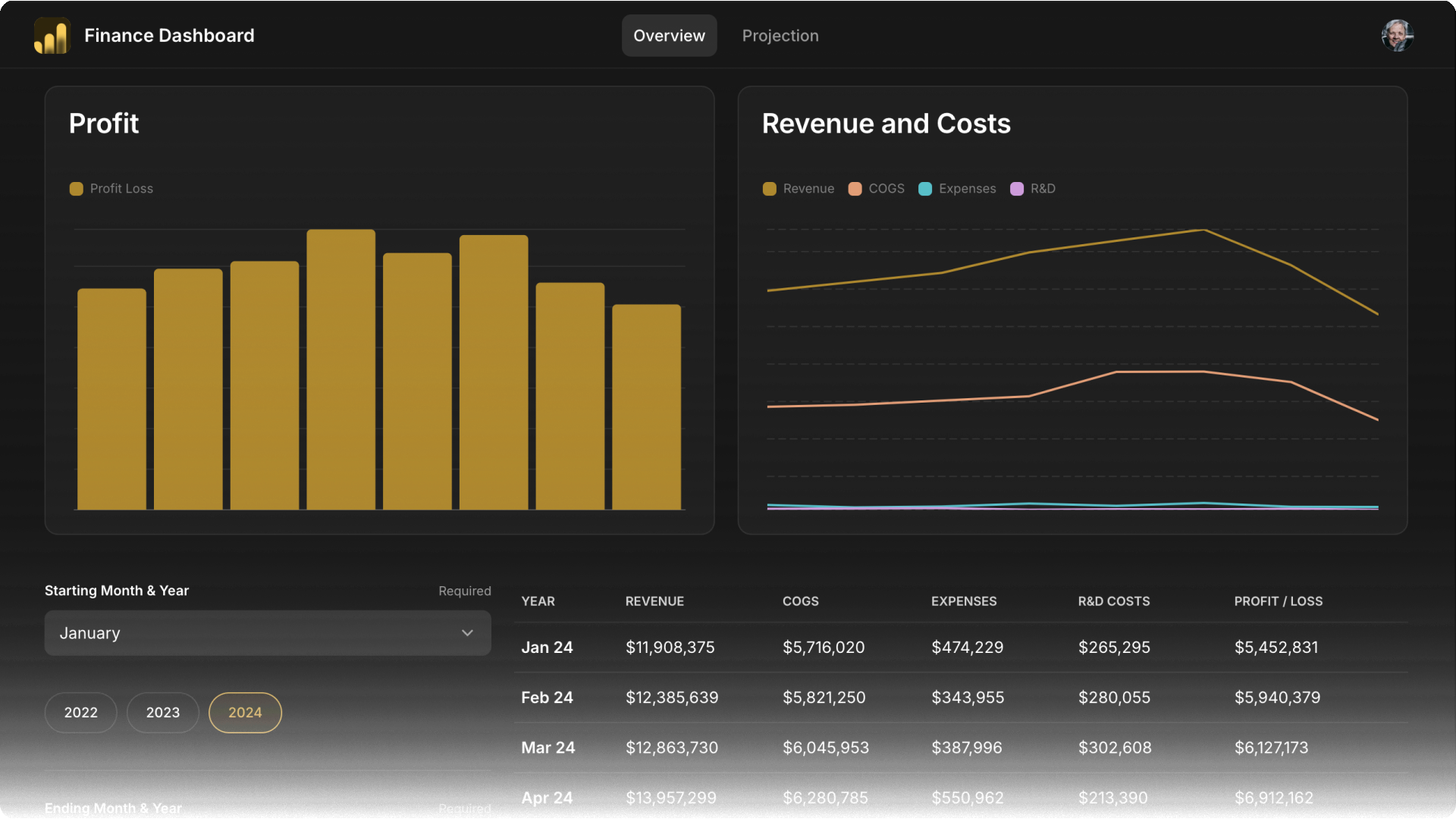This screenshot has width=1456, height=819.
Task: Click the last bar in Profit chart
Action: click(x=646, y=407)
